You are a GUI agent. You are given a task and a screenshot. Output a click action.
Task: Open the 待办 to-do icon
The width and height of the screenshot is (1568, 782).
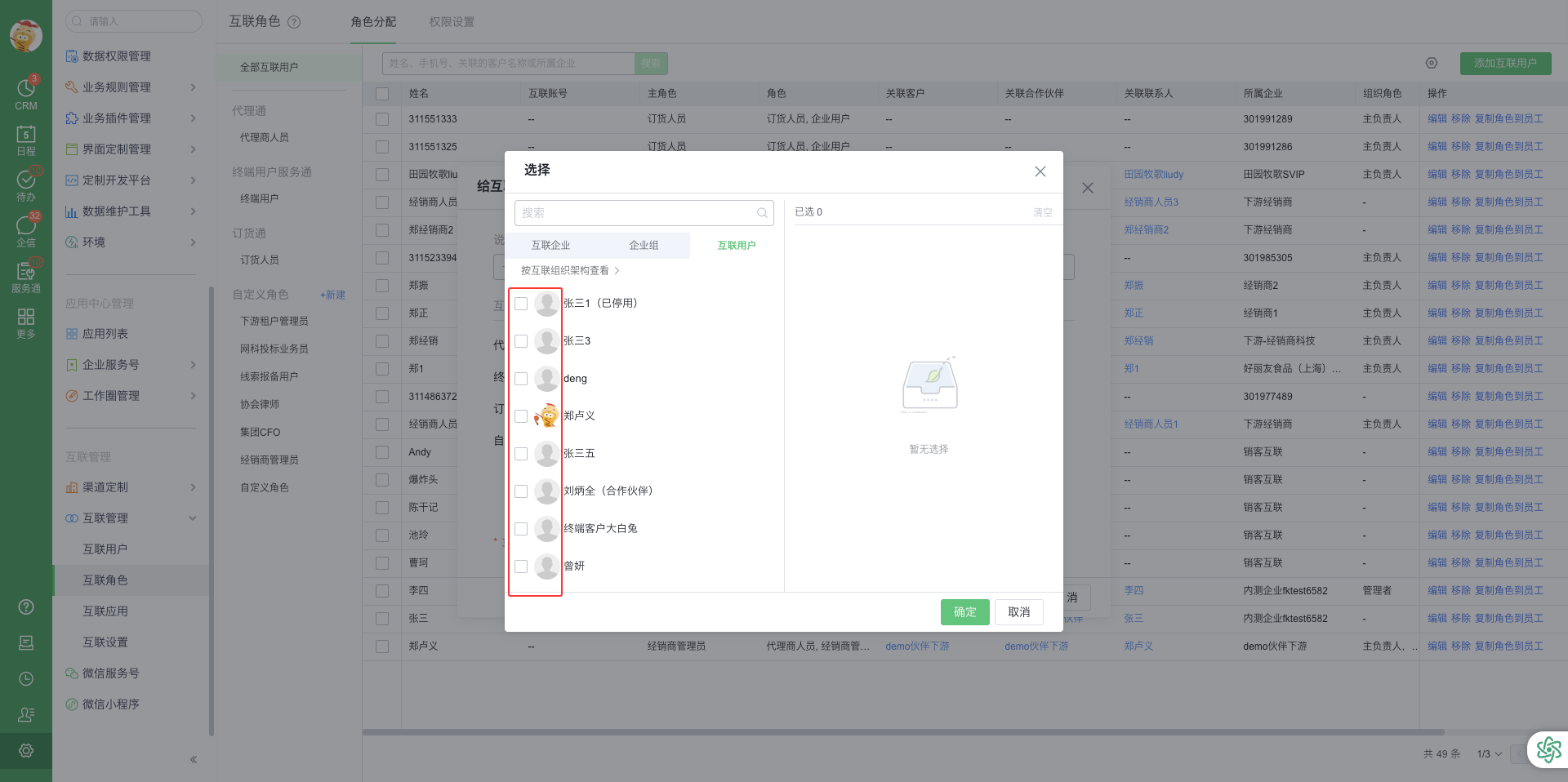(26, 183)
